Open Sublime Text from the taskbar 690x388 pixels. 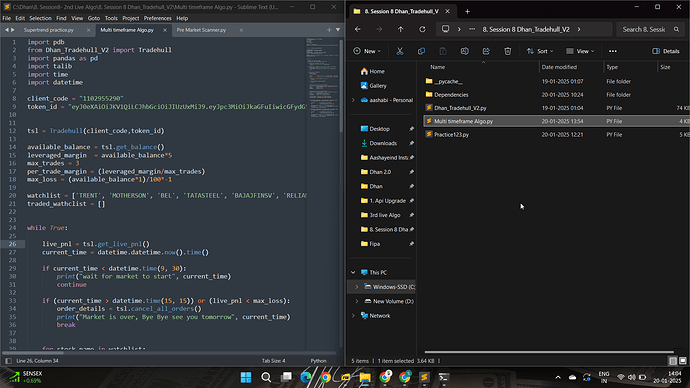(424, 377)
